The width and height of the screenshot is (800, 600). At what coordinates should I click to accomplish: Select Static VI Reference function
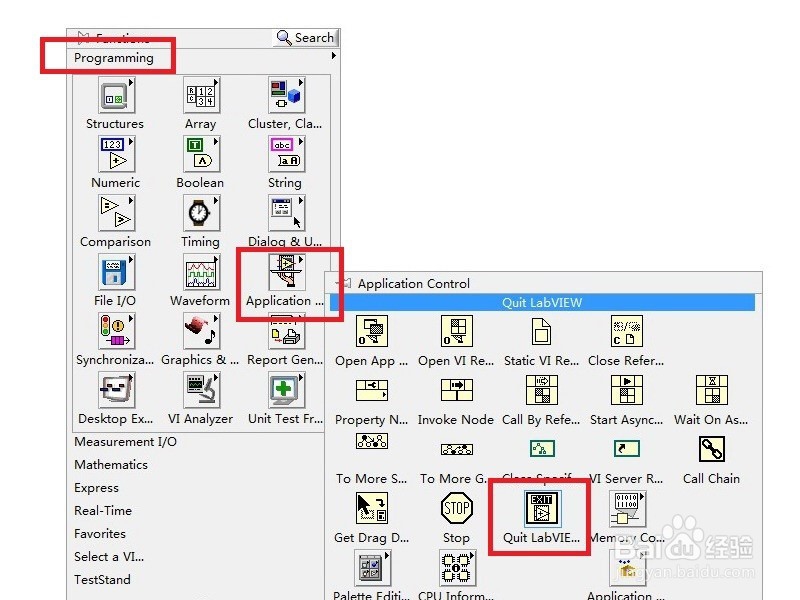[x=541, y=331]
